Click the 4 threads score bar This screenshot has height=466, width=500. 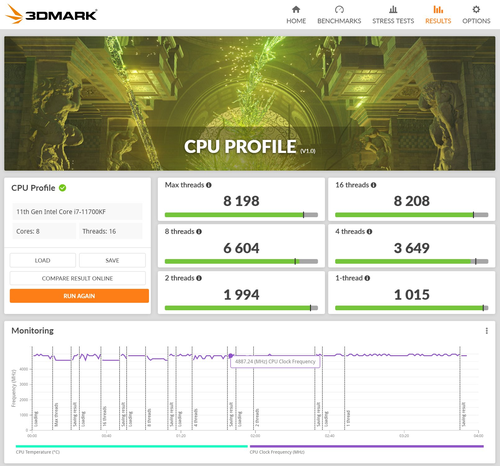[x=412, y=262]
